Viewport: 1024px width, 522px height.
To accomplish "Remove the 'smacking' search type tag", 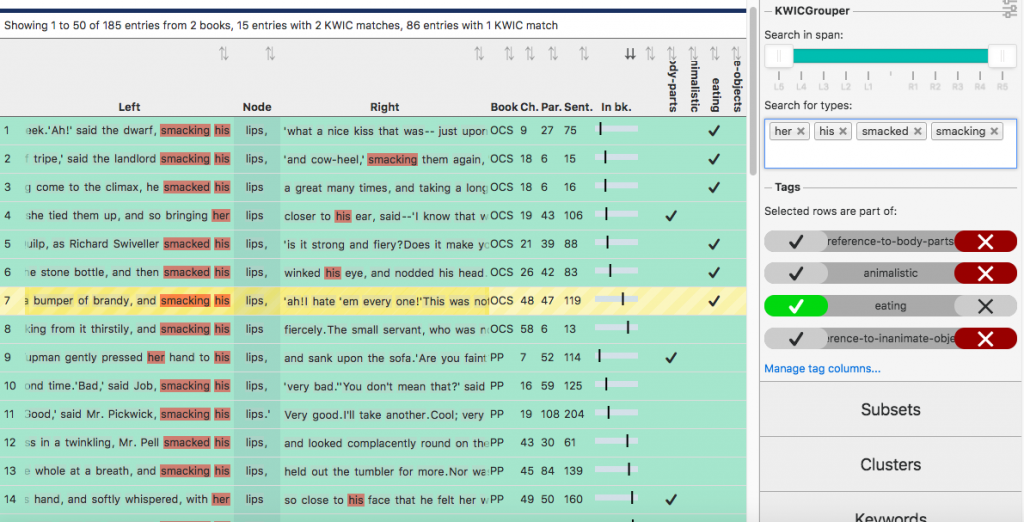I will tap(994, 132).
